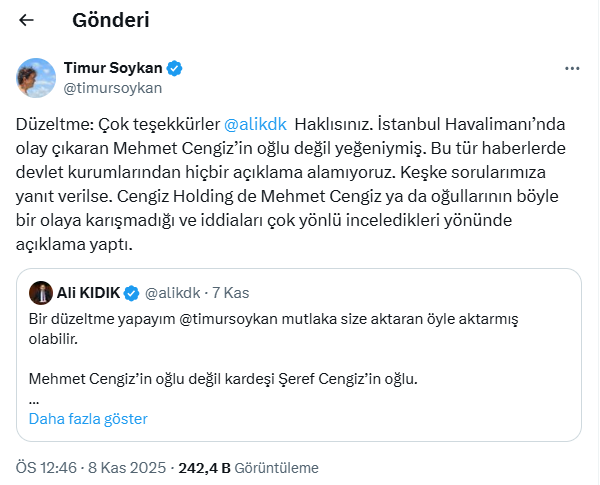Click the @alikdk handle in quoted post header
This screenshot has width=600, height=485.
point(172,293)
